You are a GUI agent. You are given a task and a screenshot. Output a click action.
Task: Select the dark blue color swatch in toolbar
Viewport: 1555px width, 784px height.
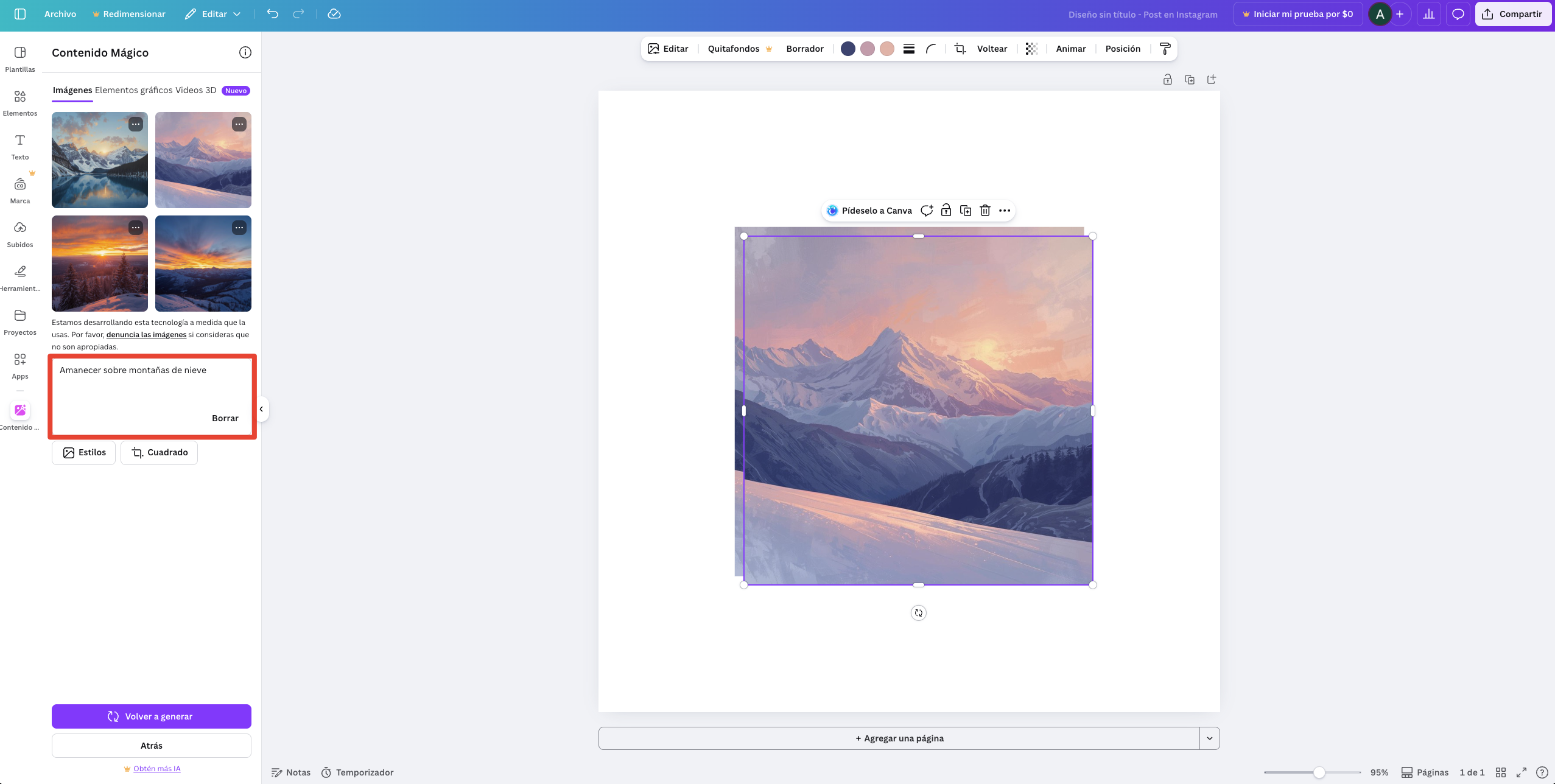coord(848,49)
